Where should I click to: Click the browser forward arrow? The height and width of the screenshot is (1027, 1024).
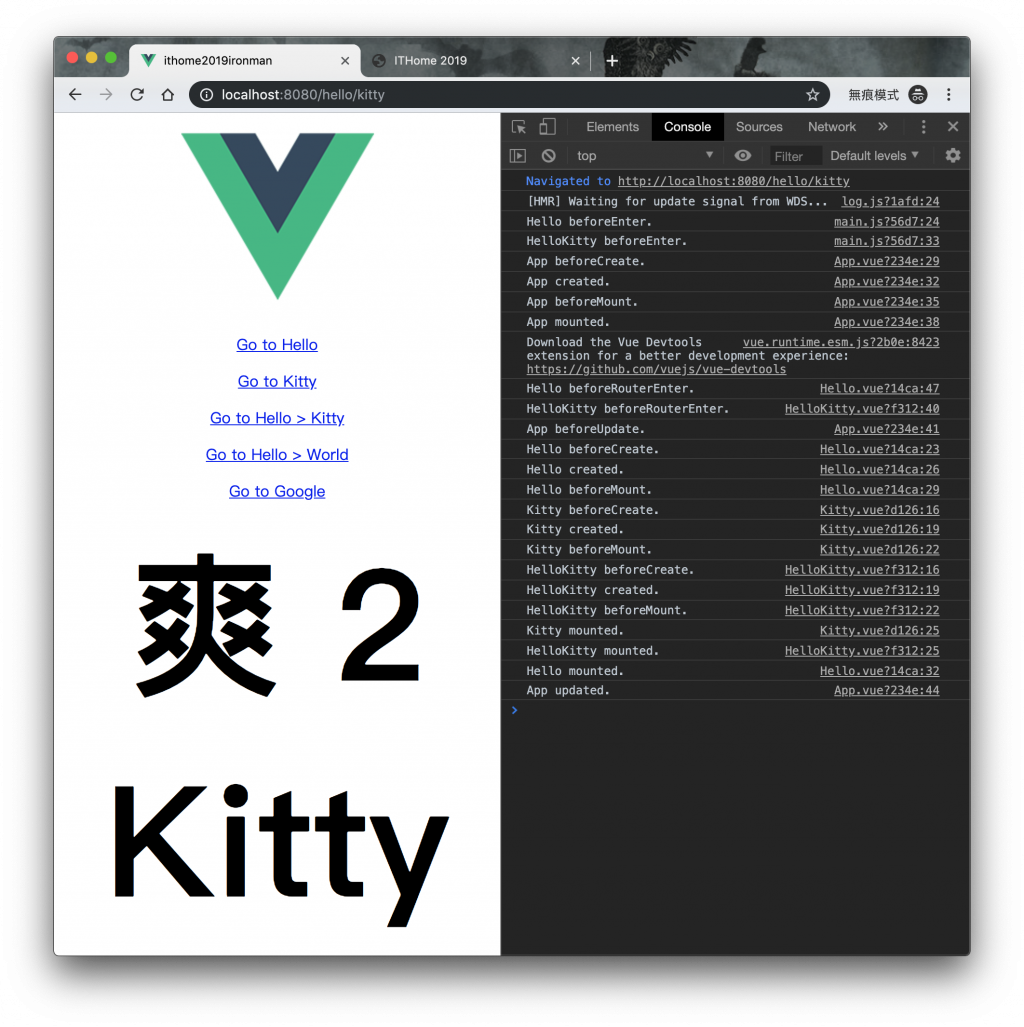(106, 94)
